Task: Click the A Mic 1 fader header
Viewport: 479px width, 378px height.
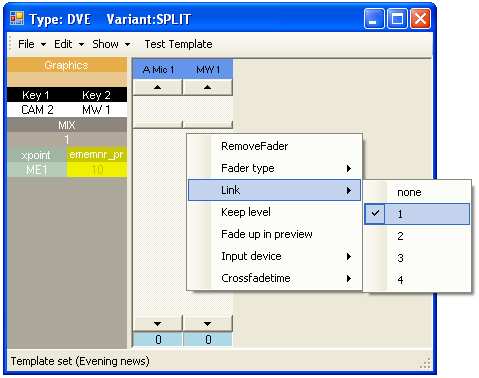Action: [x=158, y=70]
